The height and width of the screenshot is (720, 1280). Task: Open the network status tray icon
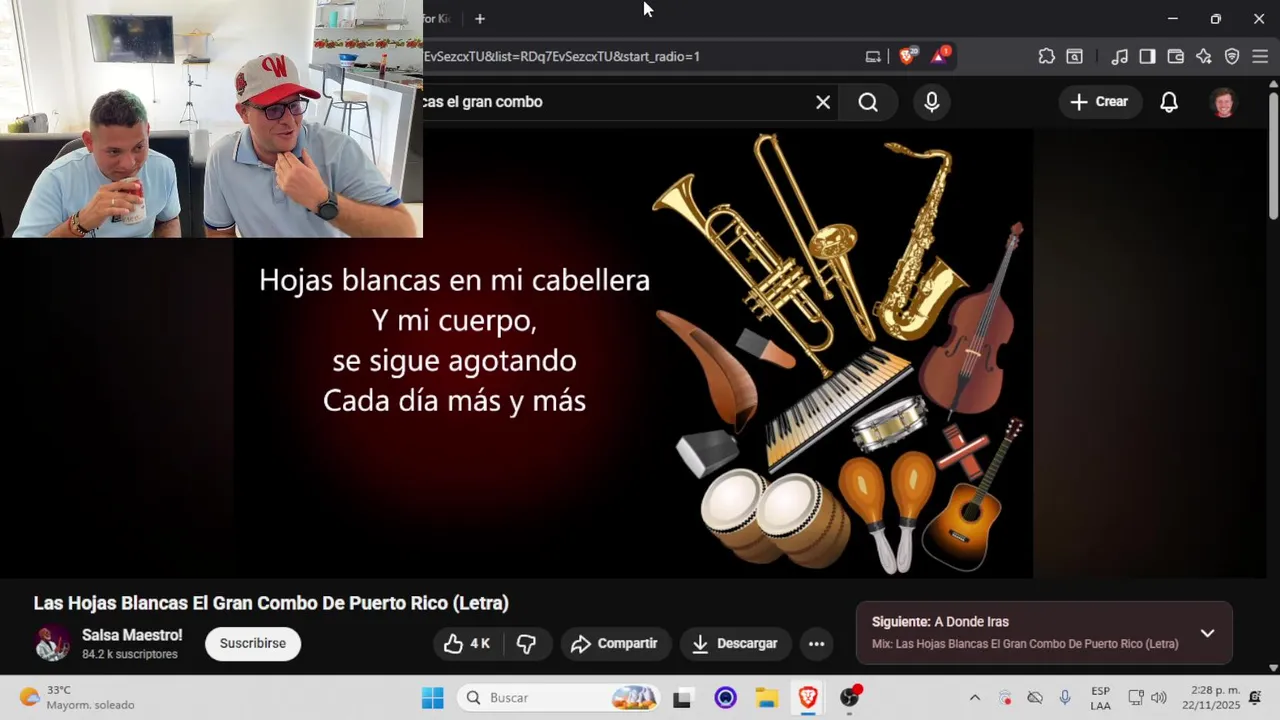coord(1136,698)
